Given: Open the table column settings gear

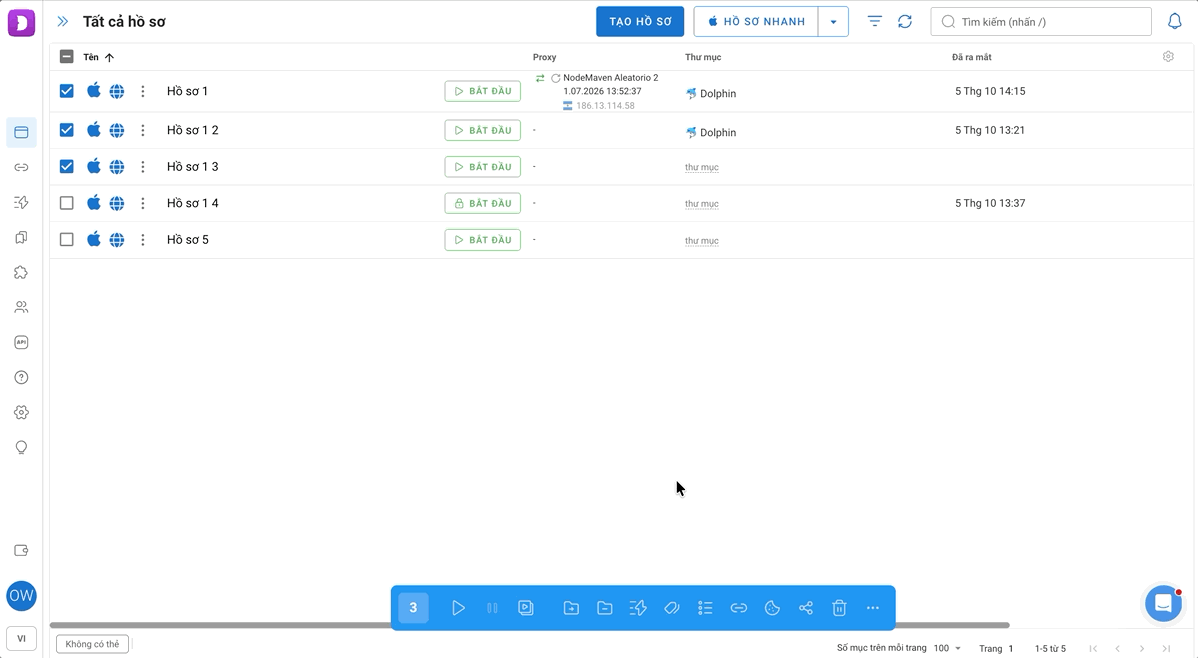Looking at the screenshot, I should tap(1168, 57).
